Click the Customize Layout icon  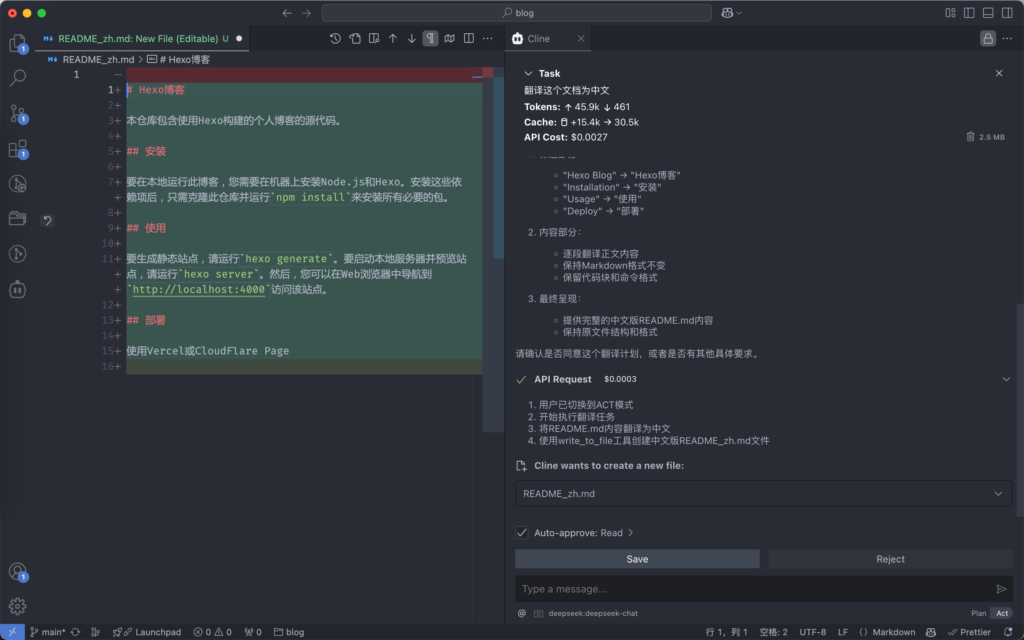coord(950,13)
